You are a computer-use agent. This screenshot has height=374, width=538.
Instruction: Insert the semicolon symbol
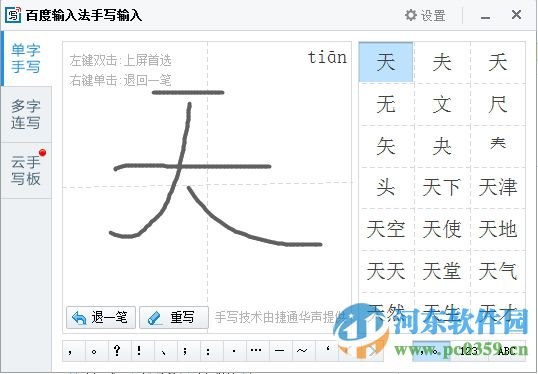[x=189, y=351]
